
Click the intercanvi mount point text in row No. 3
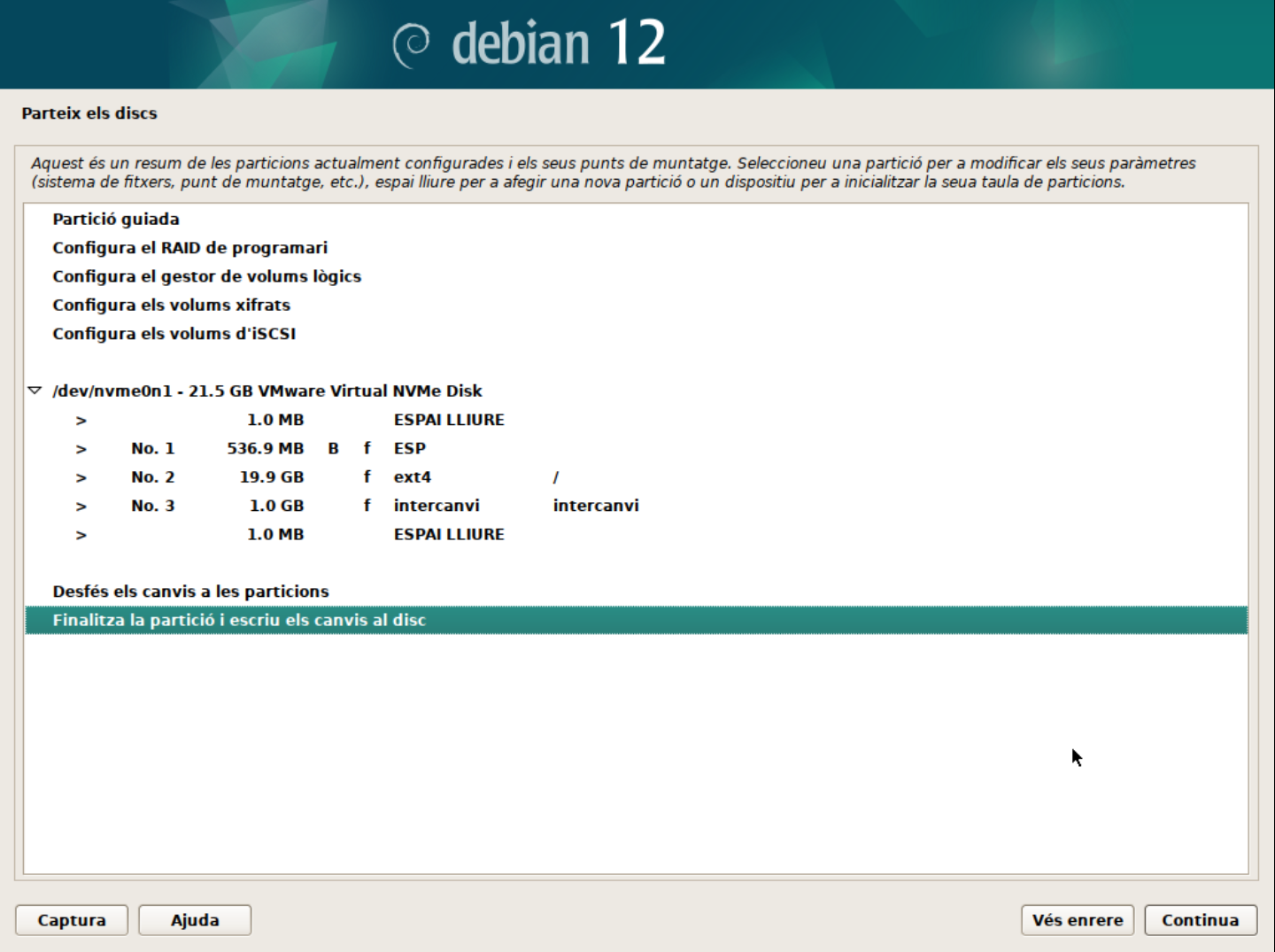(596, 506)
